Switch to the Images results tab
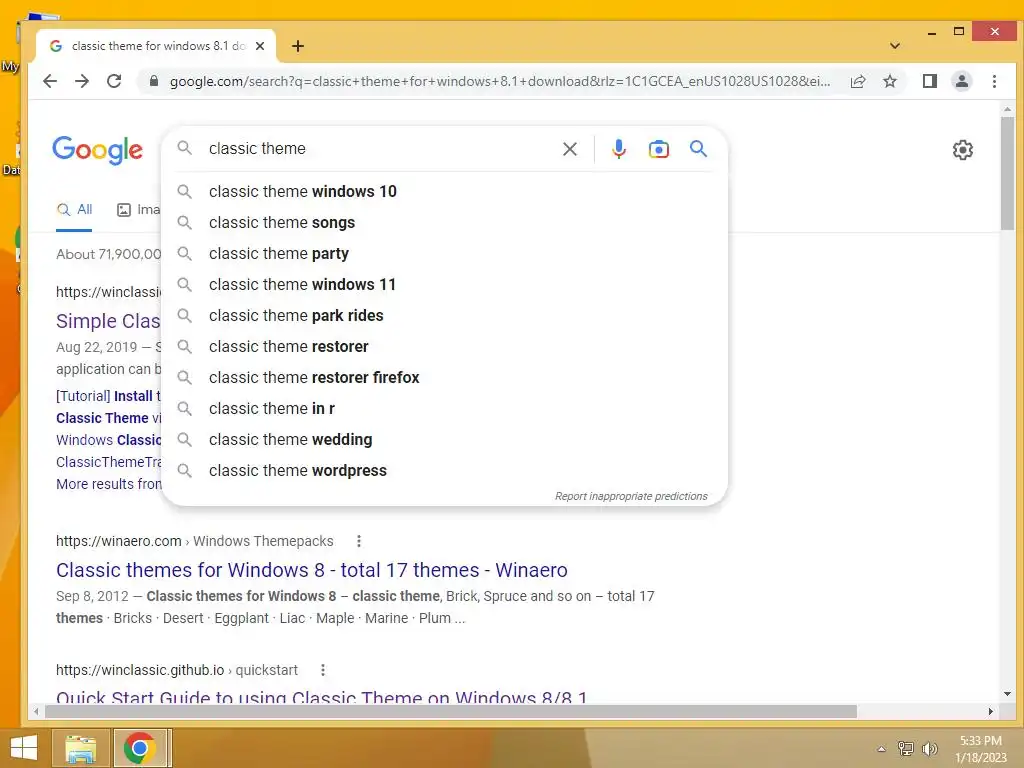Image resolution: width=1024 pixels, height=768 pixels. click(x=138, y=210)
